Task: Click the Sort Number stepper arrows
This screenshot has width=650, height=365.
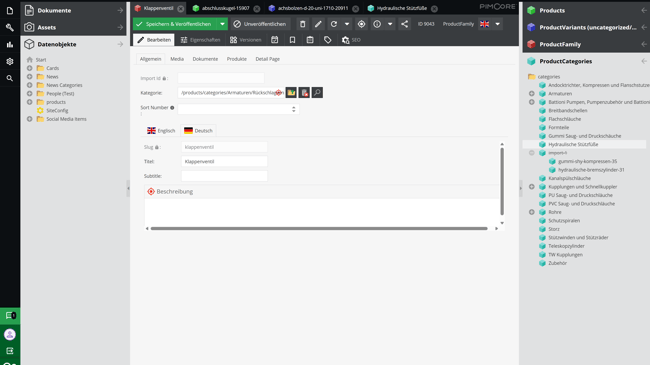Action: click(x=293, y=109)
